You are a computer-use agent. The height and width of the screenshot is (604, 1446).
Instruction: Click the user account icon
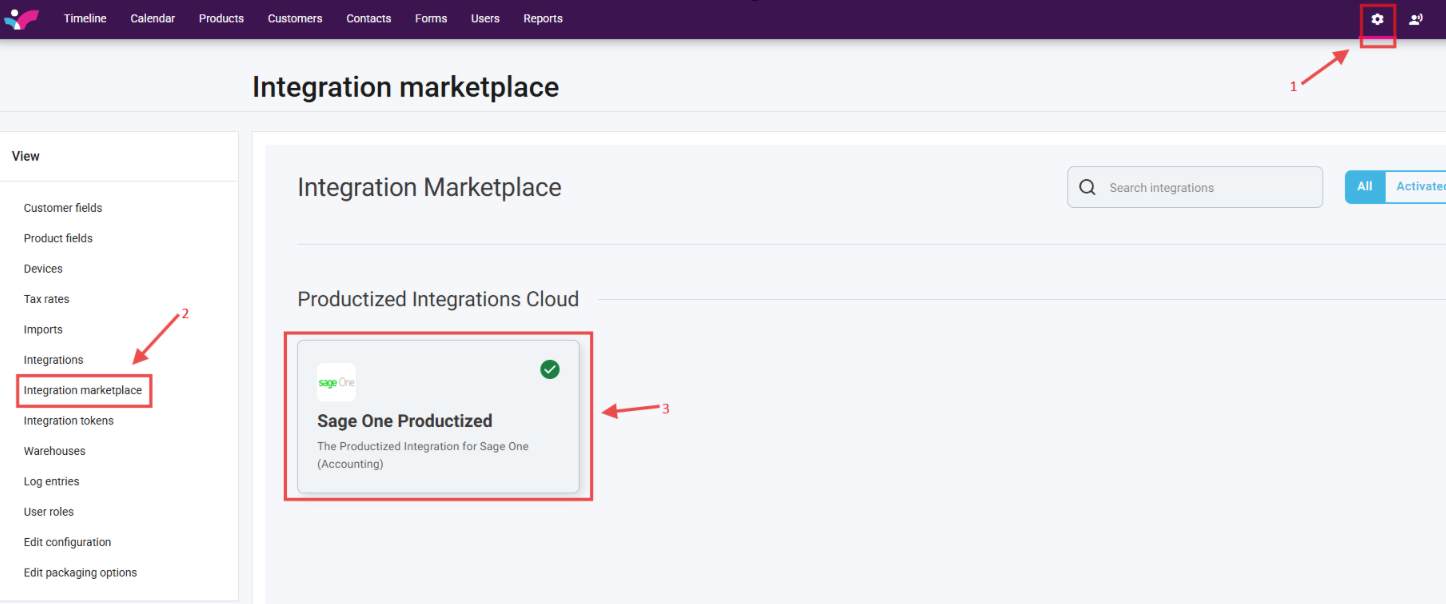[x=1416, y=19]
